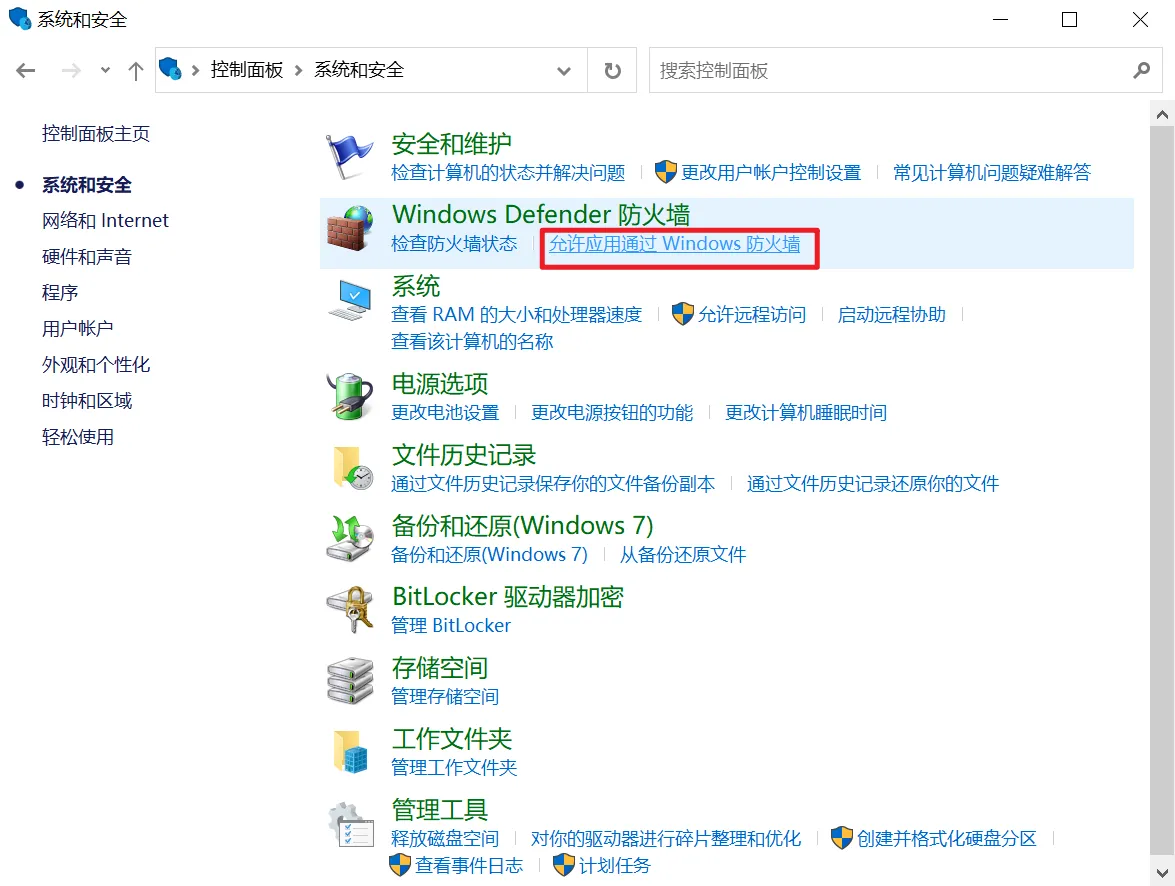Click 检查防火墙状态 link
This screenshot has width=1175, height=886.
[x=454, y=244]
